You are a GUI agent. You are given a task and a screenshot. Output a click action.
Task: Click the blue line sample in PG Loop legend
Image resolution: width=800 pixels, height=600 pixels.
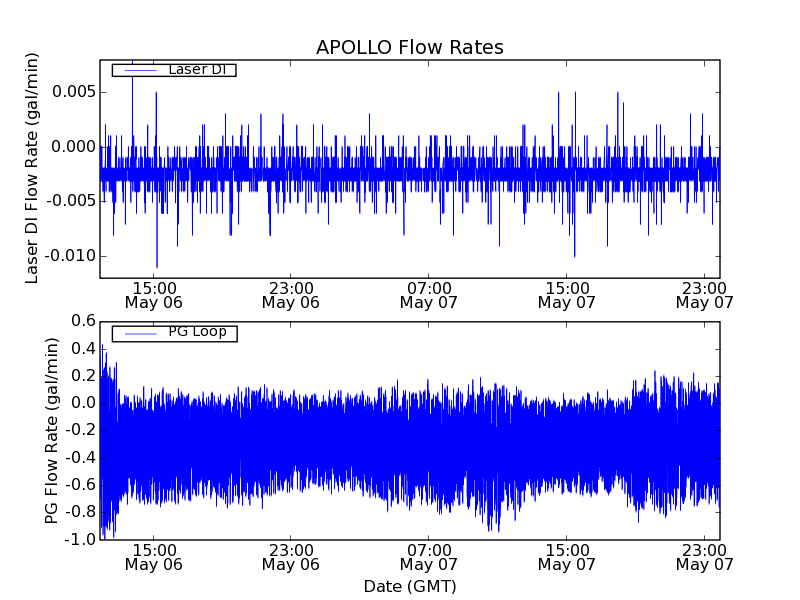(139, 332)
